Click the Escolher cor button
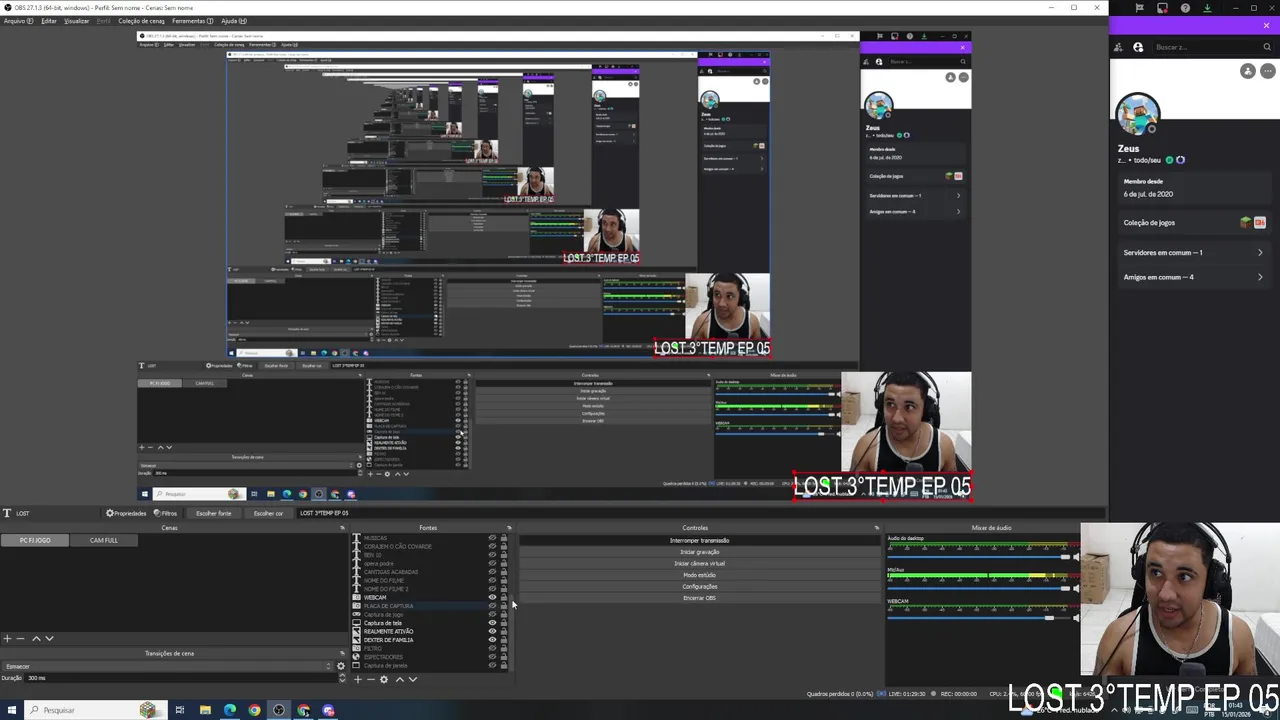Viewport: 1280px width, 720px height. 268,513
